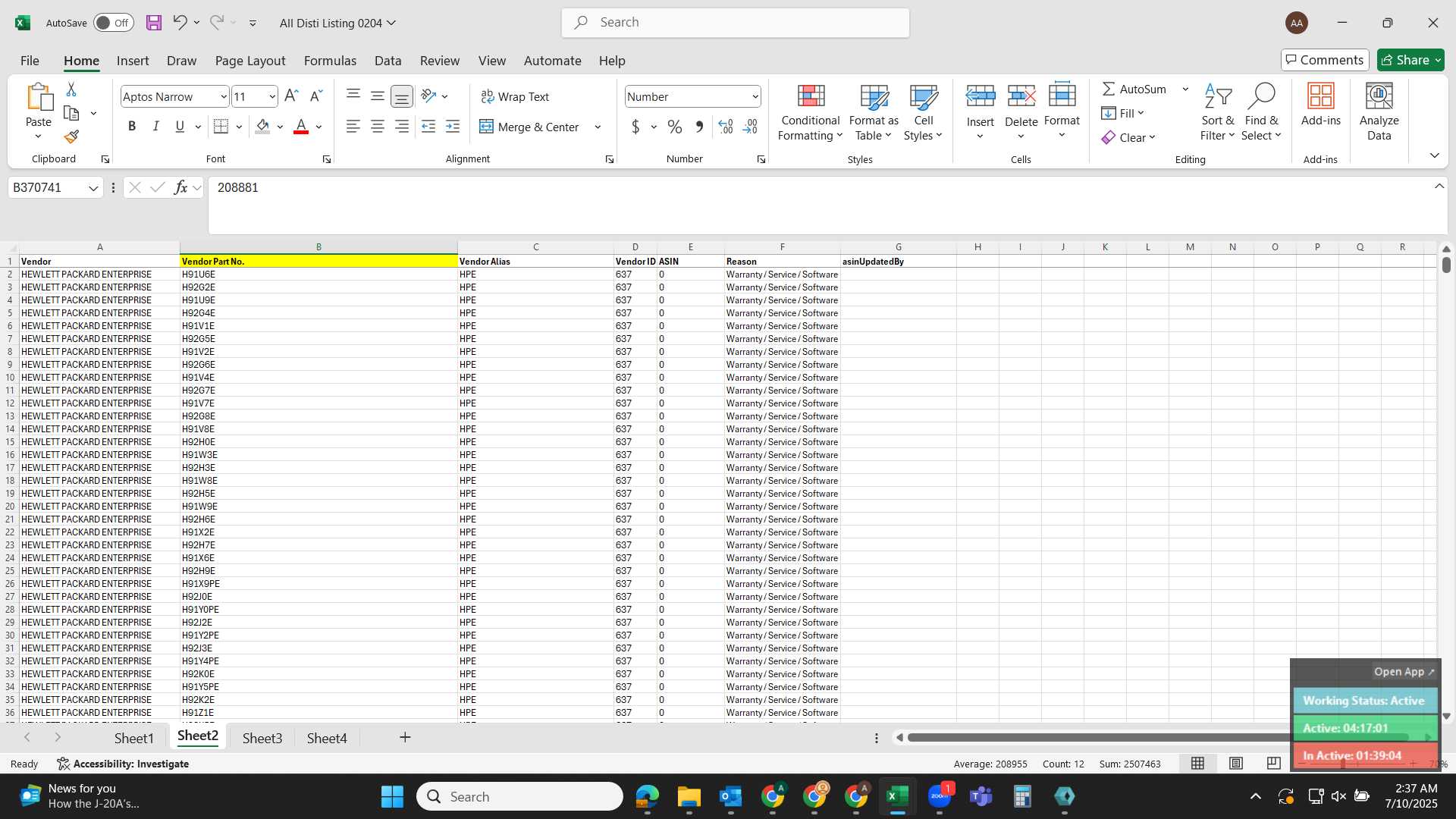
Task: Click AutoSum button
Action: pos(1134,89)
